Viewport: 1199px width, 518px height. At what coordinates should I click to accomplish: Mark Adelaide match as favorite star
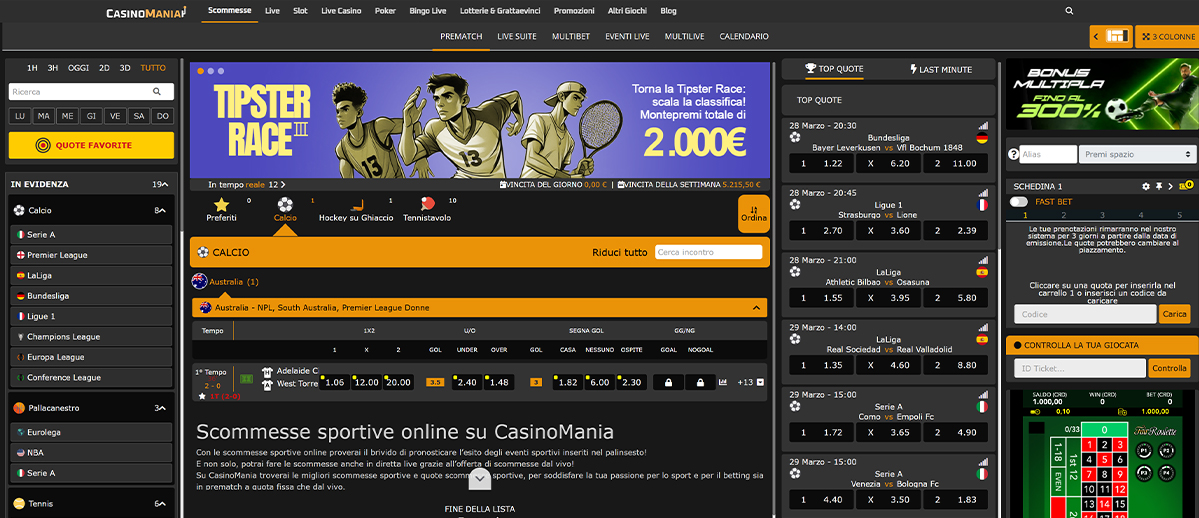tap(202, 396)
